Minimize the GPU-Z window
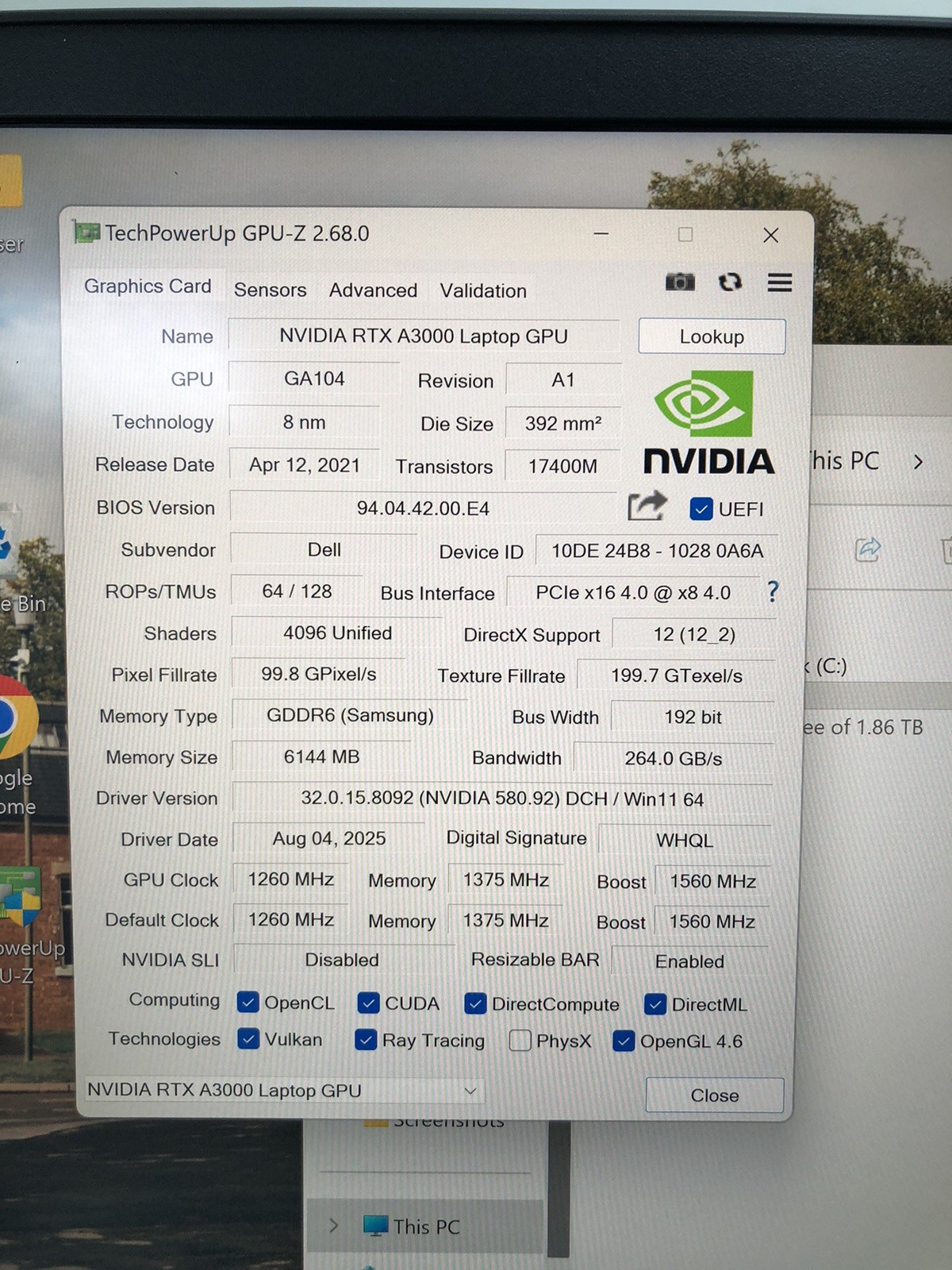Viewport: 952px width, 1270px height. tap(601, 234)
